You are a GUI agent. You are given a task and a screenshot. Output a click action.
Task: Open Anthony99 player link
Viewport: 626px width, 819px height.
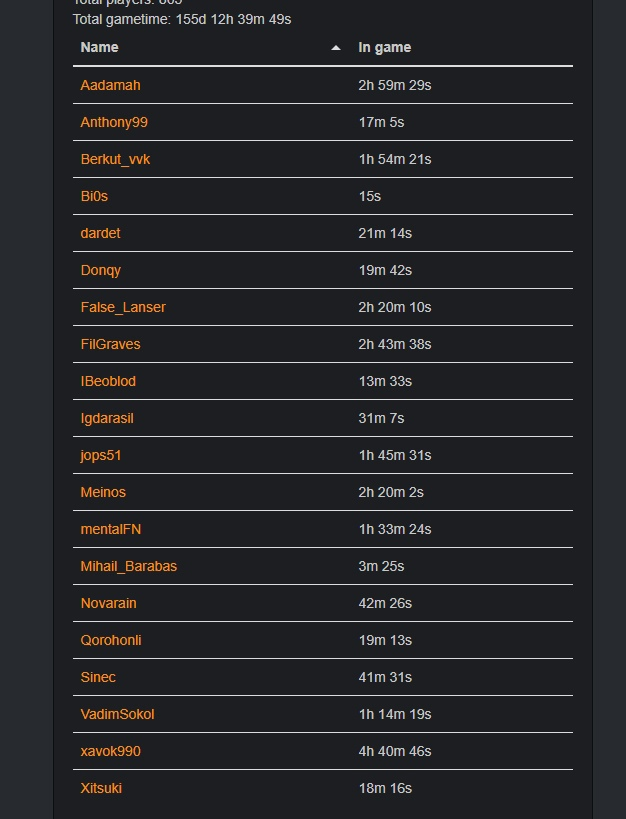(114, 122)
